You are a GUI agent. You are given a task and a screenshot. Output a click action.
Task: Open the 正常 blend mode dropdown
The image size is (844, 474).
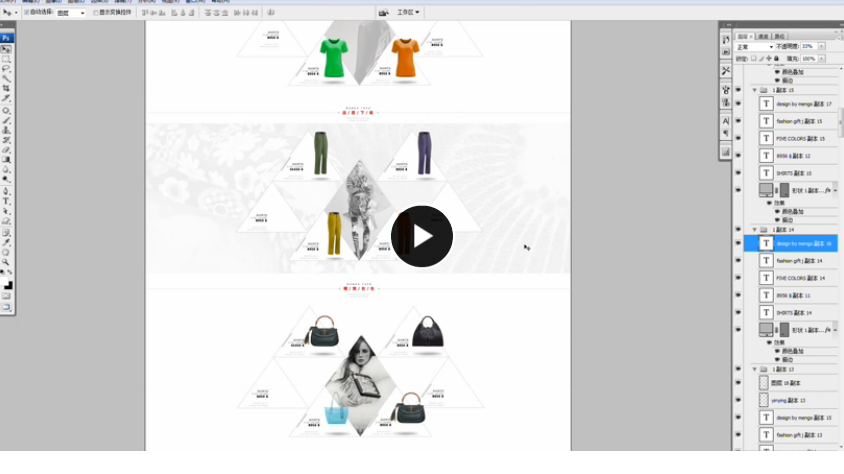pyautogui.click(x=755, y=47)
